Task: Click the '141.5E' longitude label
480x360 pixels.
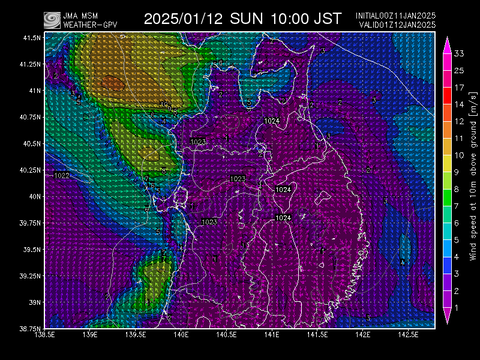Action: pos(317,334)
